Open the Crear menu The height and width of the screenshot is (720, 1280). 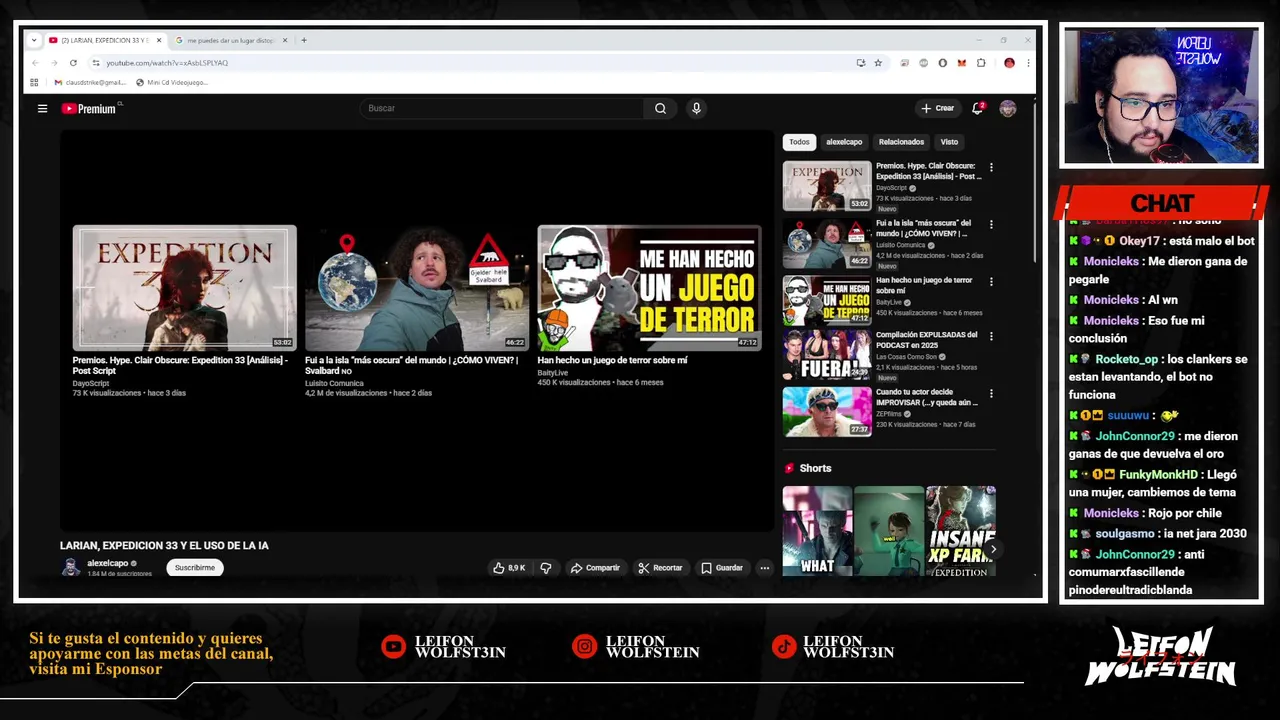(x=938, y=108)
